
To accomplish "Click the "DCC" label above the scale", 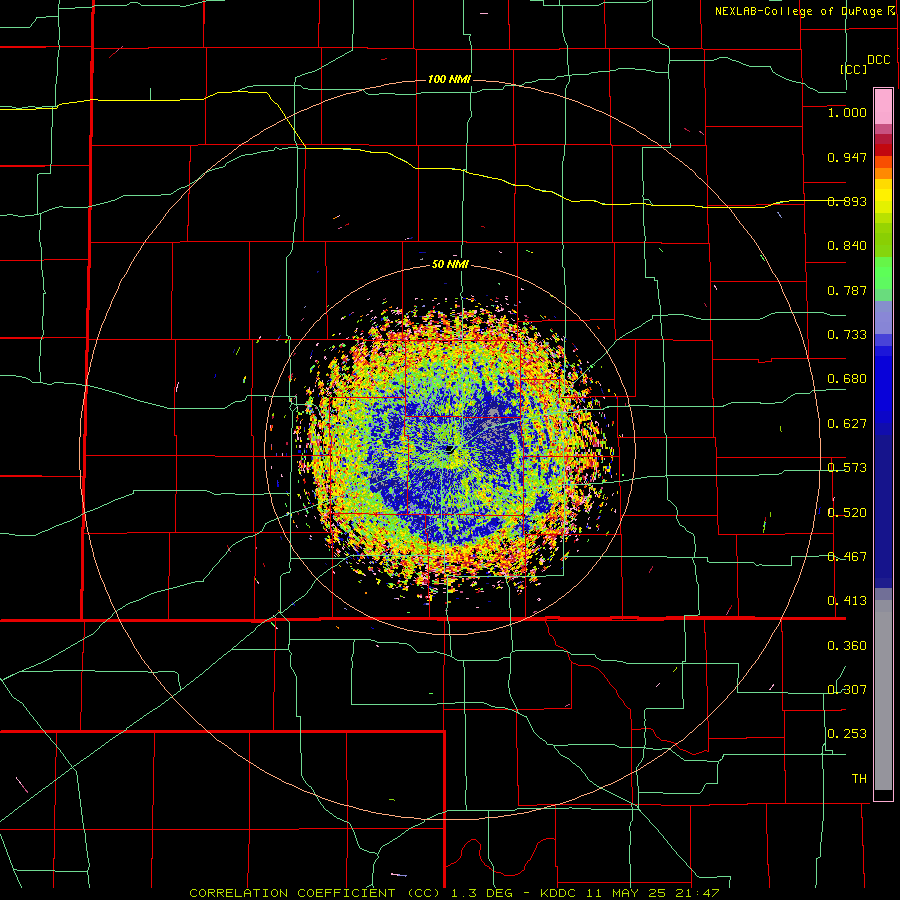I will [878, 60].
